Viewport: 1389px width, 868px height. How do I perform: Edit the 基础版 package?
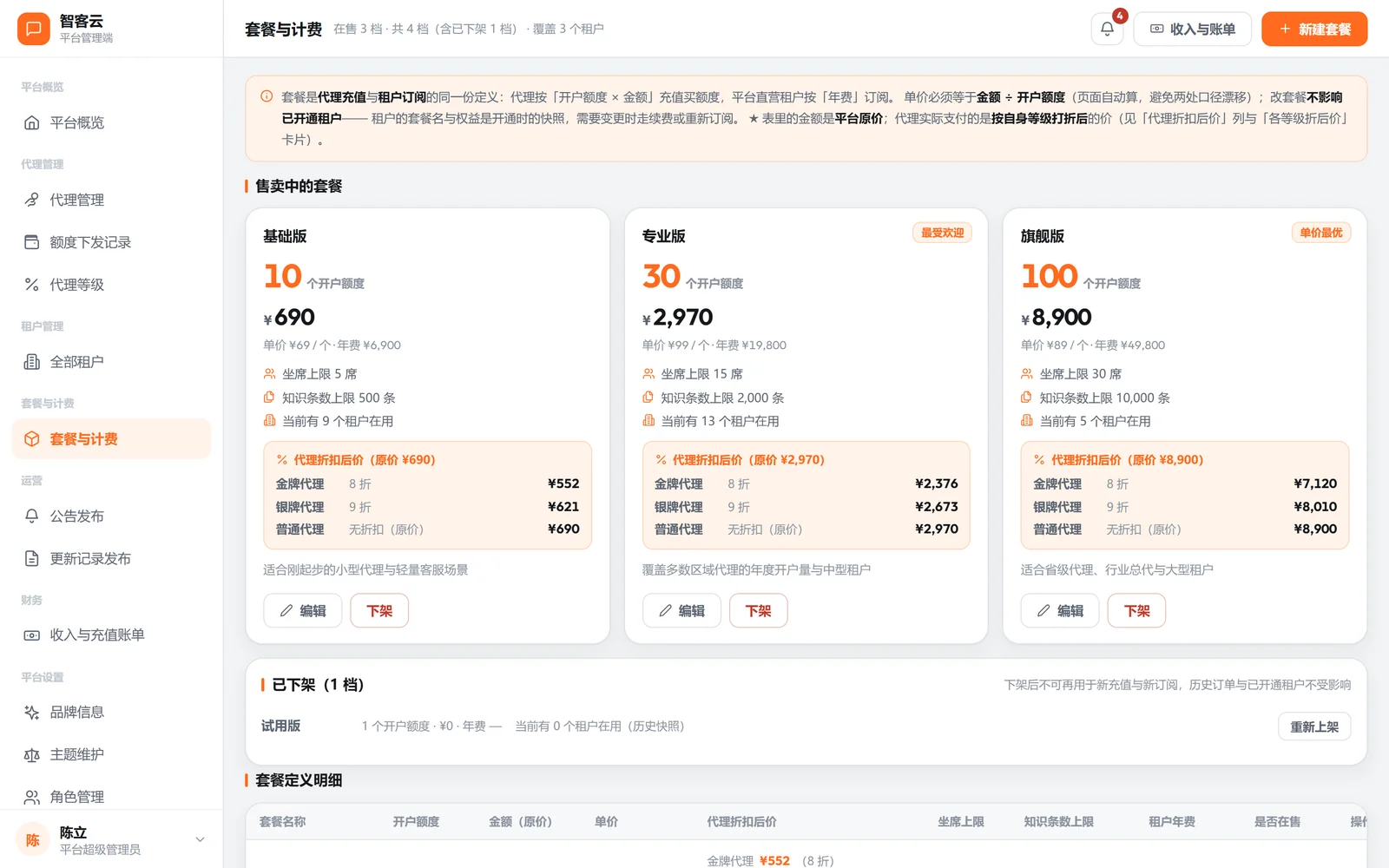click(303, 611)
